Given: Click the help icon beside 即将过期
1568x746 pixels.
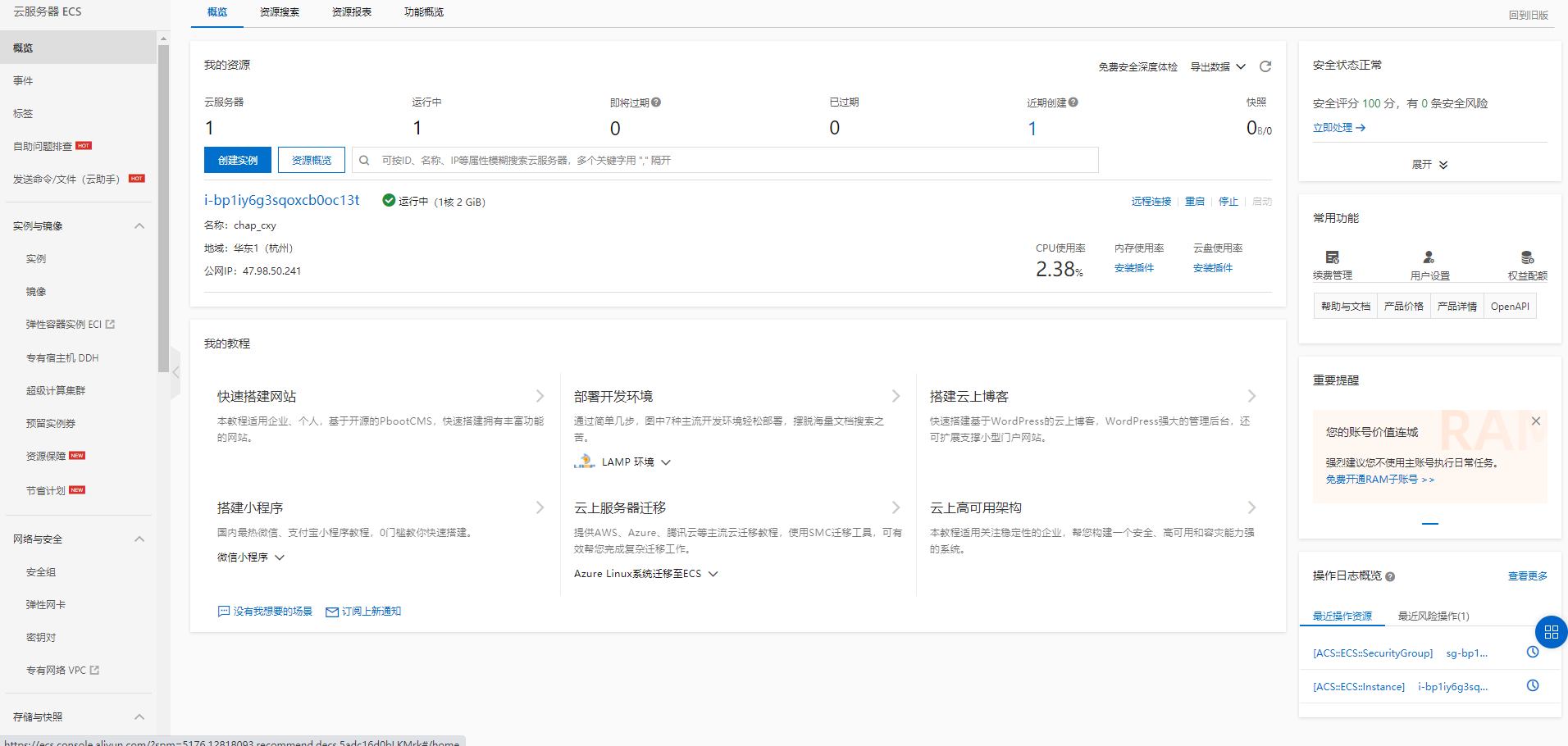Looking at the screenshot, I should click(656, 102).
